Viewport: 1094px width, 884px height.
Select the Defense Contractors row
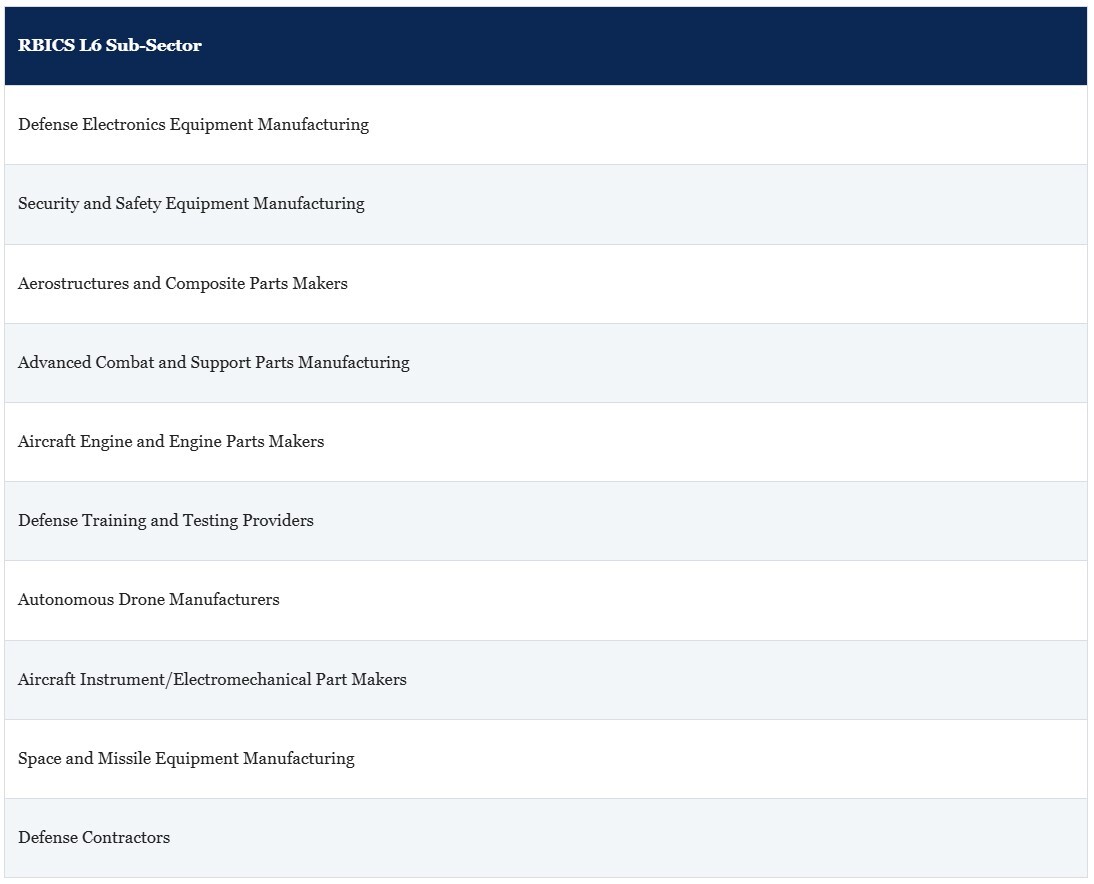[546, 838]
